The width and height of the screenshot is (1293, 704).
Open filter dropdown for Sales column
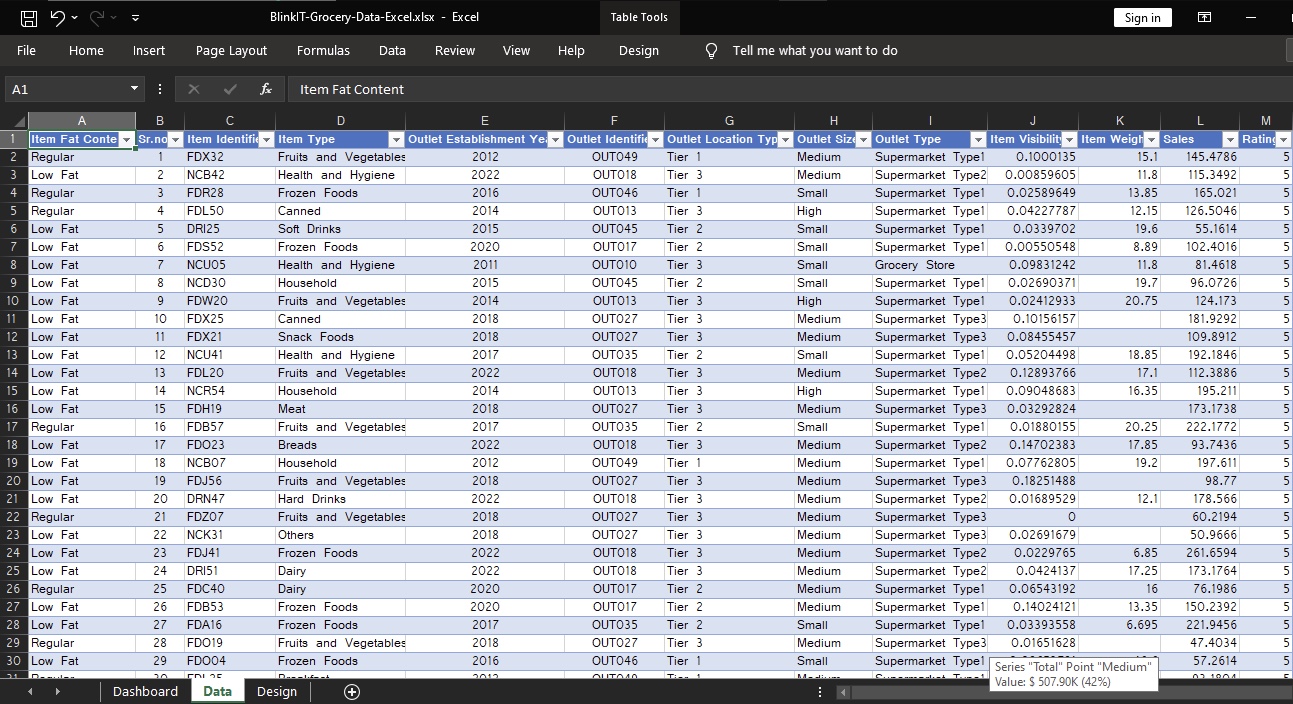pos(1229,140)
